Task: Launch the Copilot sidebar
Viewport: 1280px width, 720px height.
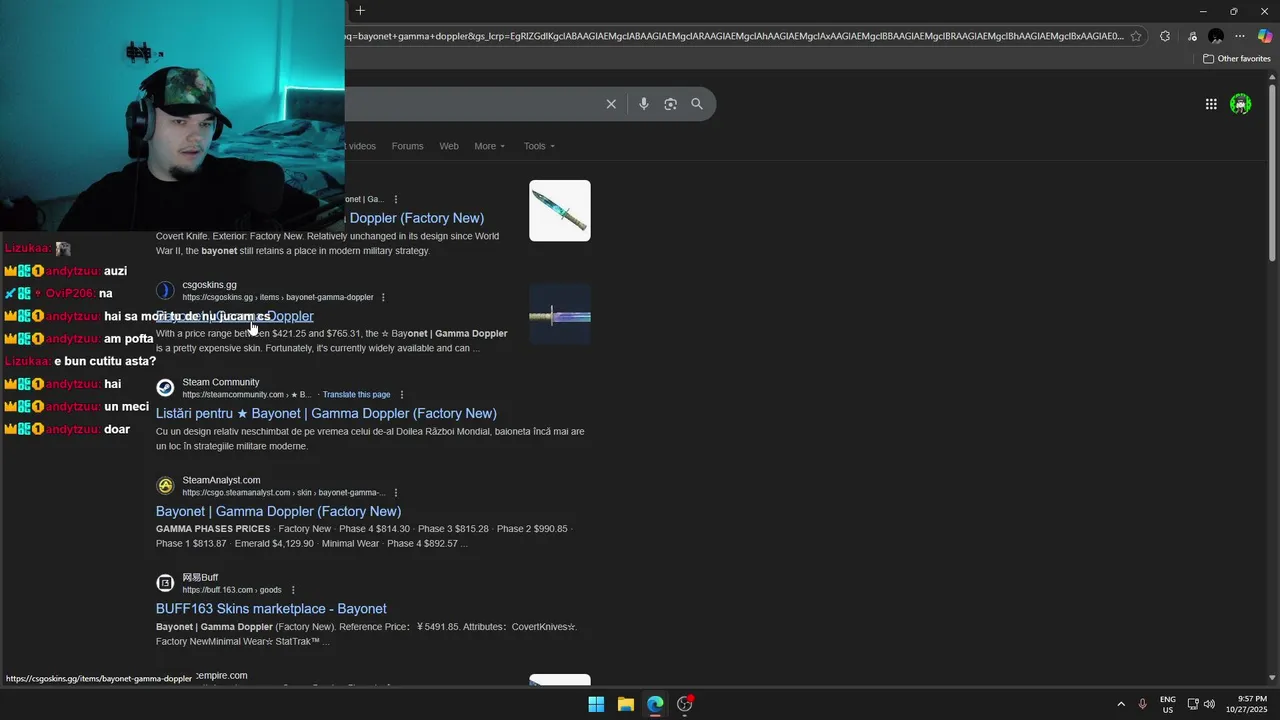Action: coord(1264,36)
